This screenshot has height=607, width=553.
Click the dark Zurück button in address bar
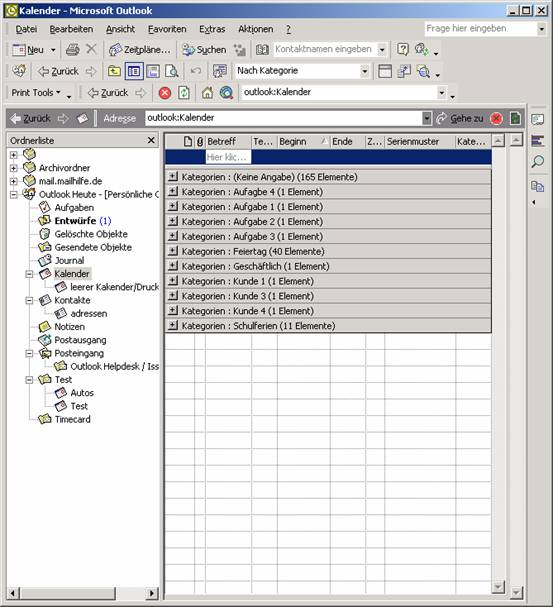pyautogui.click(x=31, y=118)
